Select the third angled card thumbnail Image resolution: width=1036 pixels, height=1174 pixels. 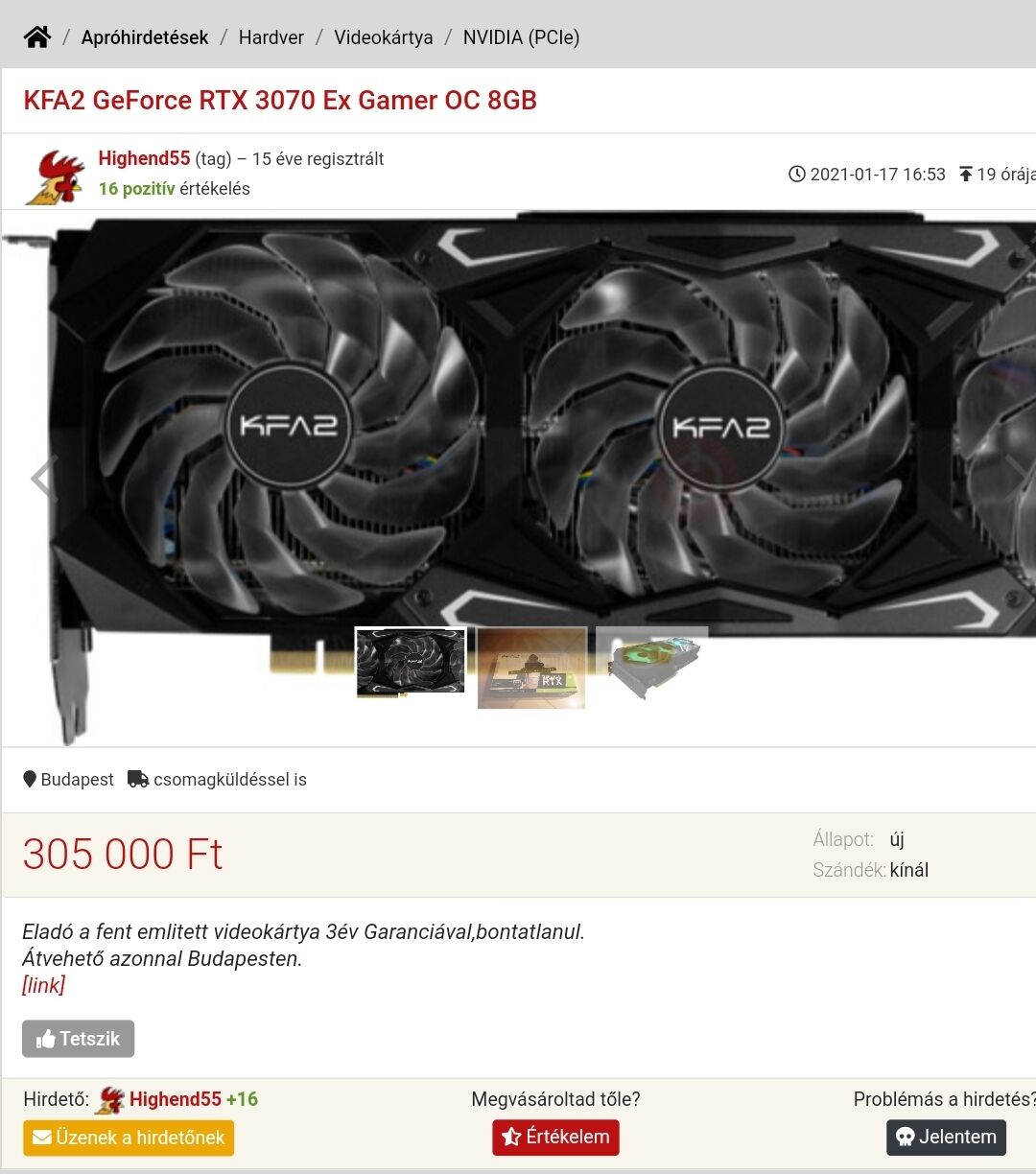pyautogui.click(x=652, y=664)
